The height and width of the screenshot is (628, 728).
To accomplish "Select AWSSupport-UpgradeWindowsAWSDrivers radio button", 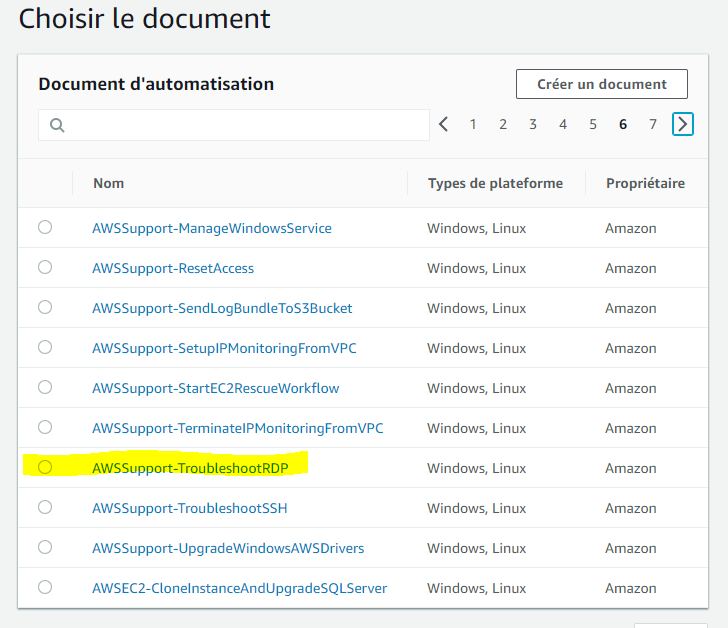I will pyautogui.click(x=45, y=547).
